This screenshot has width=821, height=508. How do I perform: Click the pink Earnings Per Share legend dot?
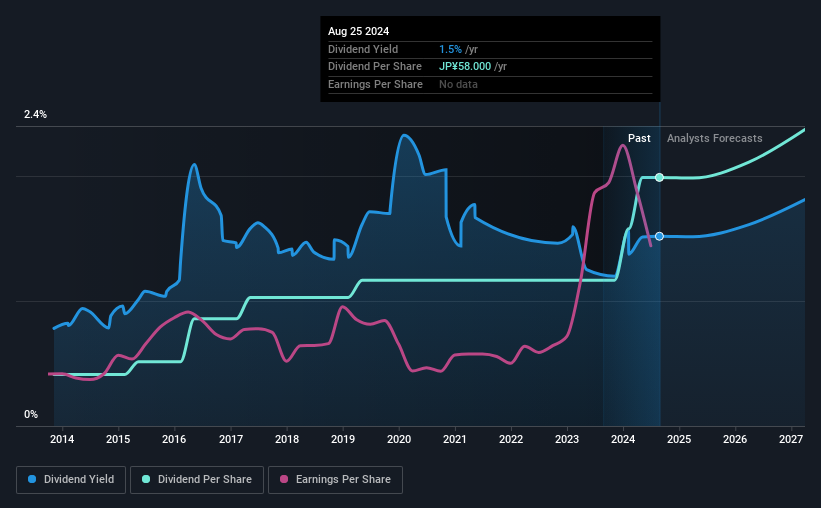click(284, 479)
